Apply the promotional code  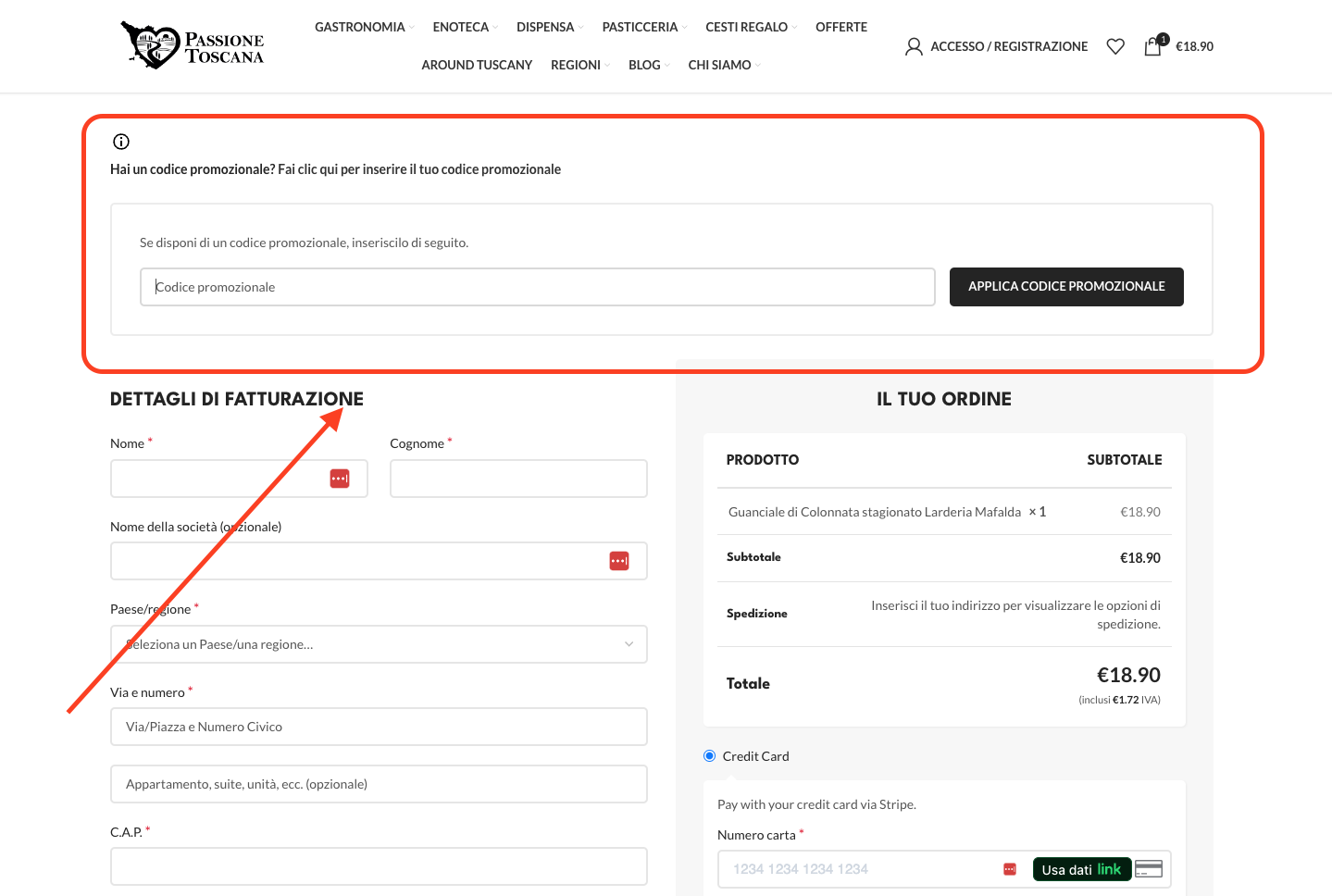click(x=1066, y=287)
